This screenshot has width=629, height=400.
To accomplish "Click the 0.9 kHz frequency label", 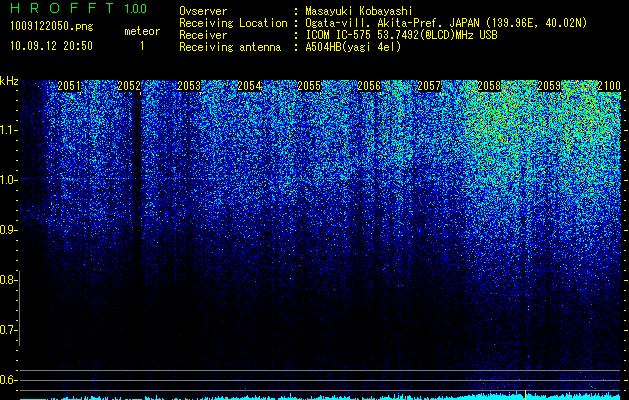I will click(8, 230).
